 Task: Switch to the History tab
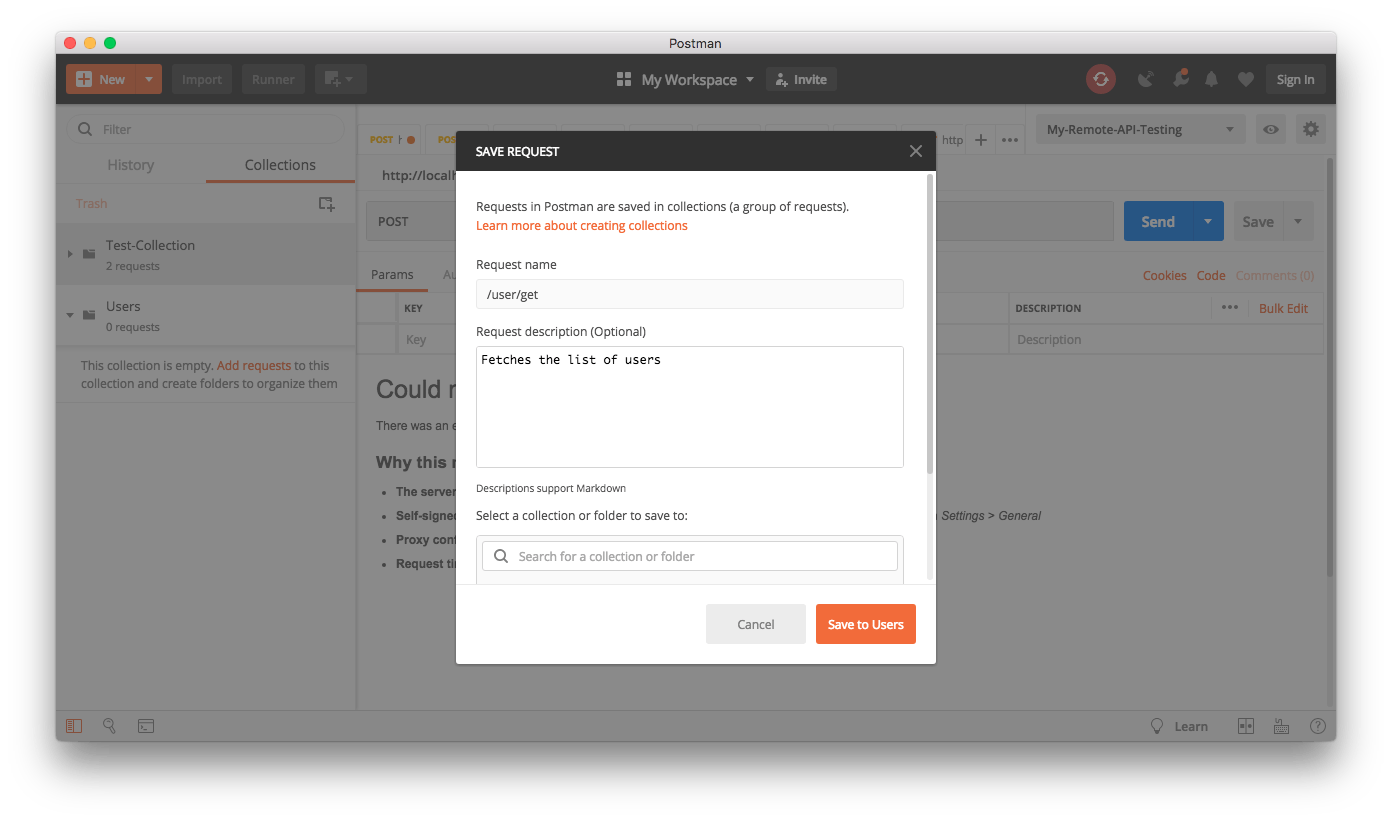click(x=129, y=164)
